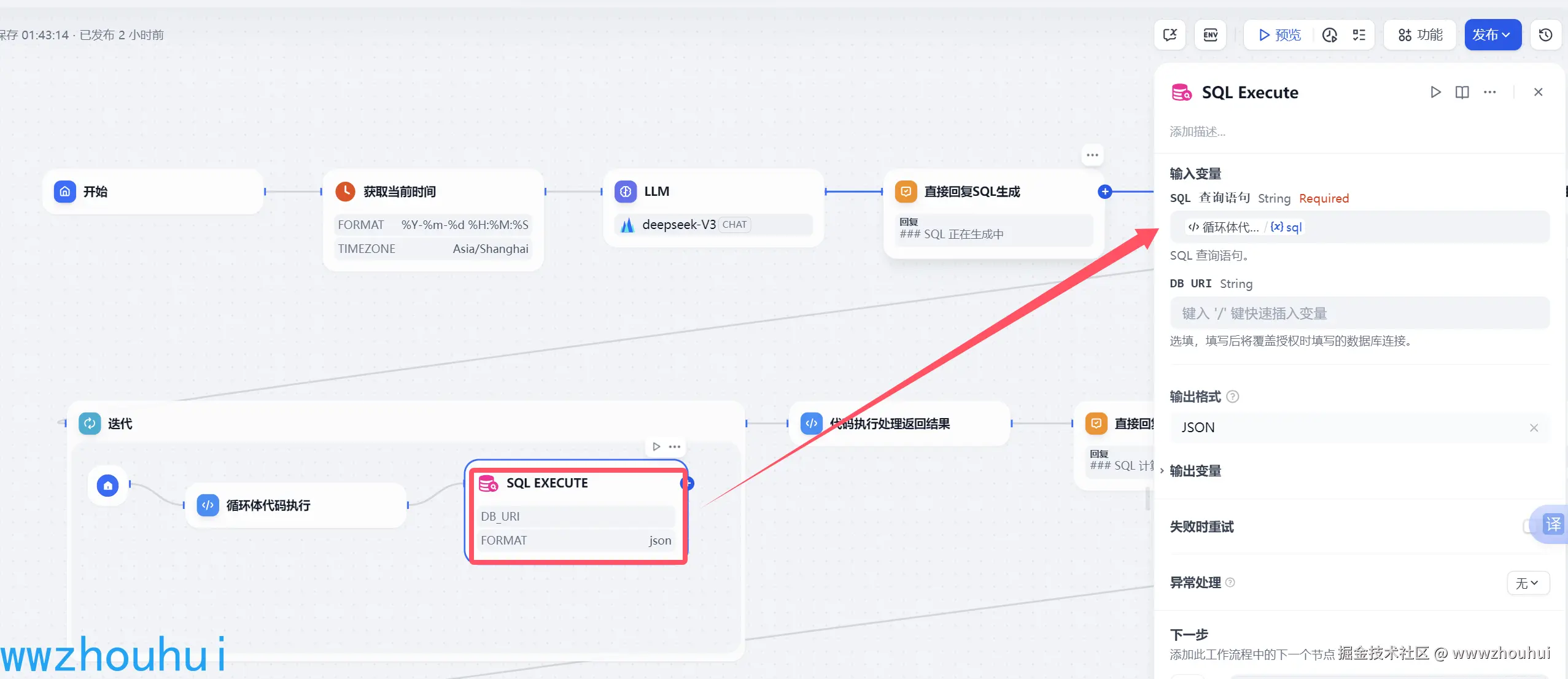This screenshot has width=1568, height=679.
Task: Click the bottom 直接回复 node icon
Action: 1096,424
